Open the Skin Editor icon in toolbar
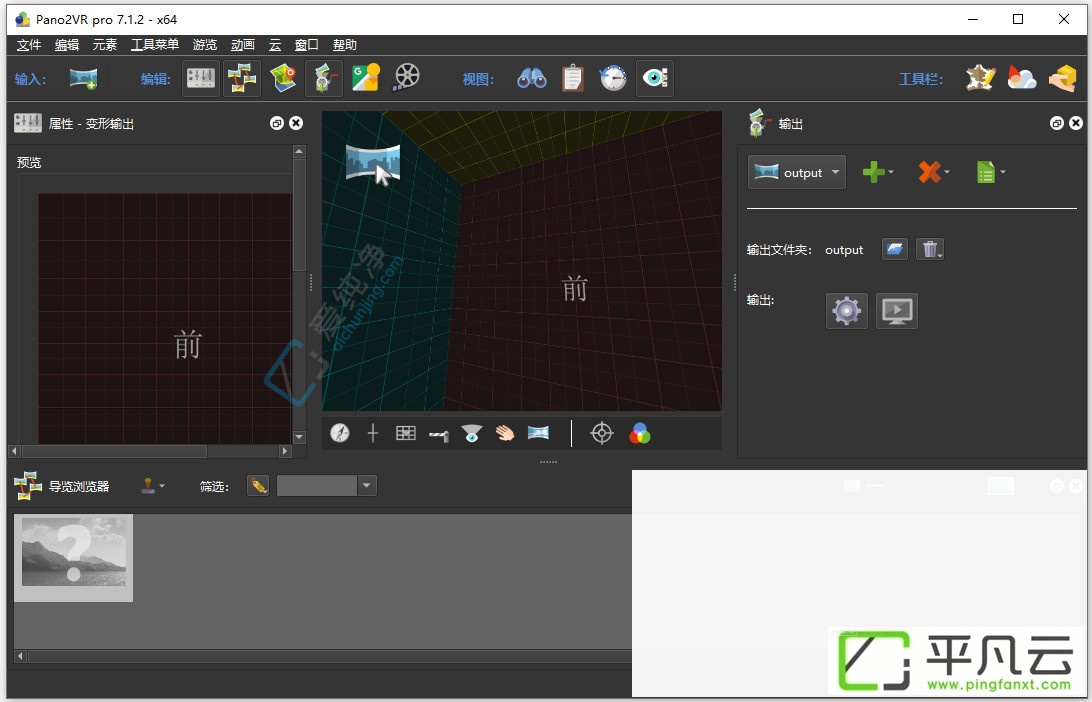Image resolution: width=1092 pixels, height=702 pixels. pyautogui.click(x=981, y=78)
